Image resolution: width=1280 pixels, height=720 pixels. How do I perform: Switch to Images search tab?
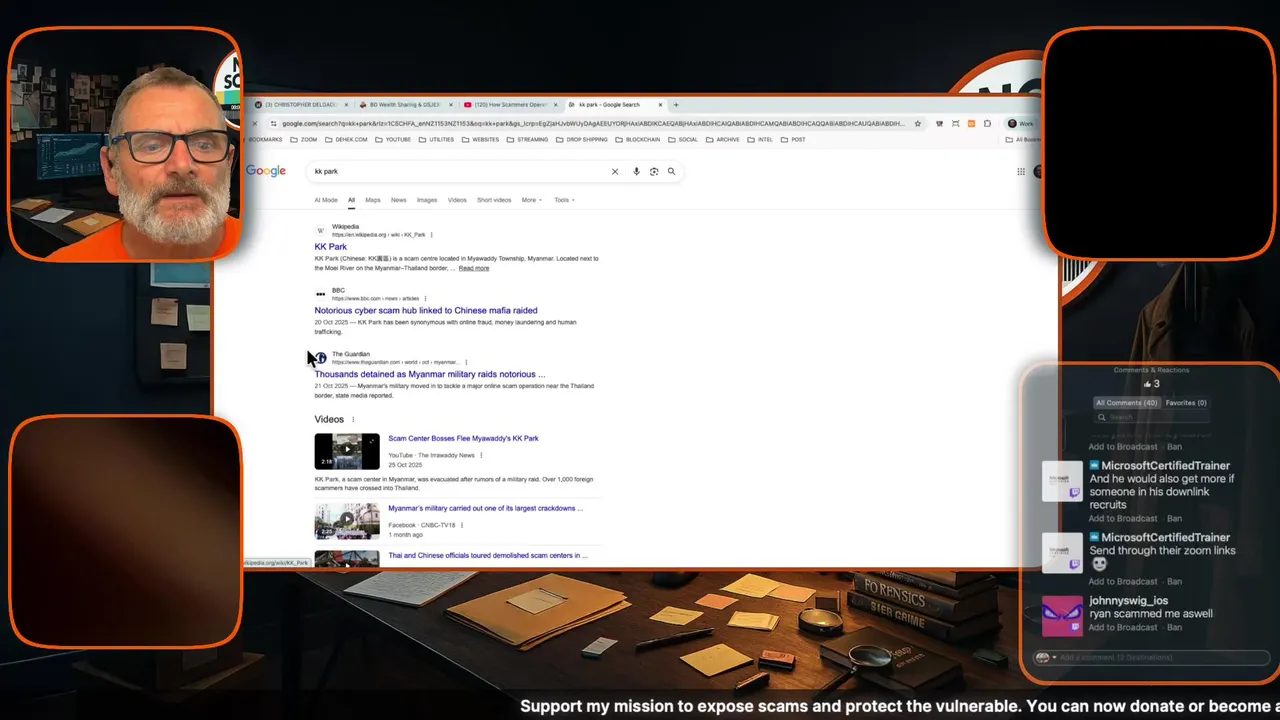[427, 200]
